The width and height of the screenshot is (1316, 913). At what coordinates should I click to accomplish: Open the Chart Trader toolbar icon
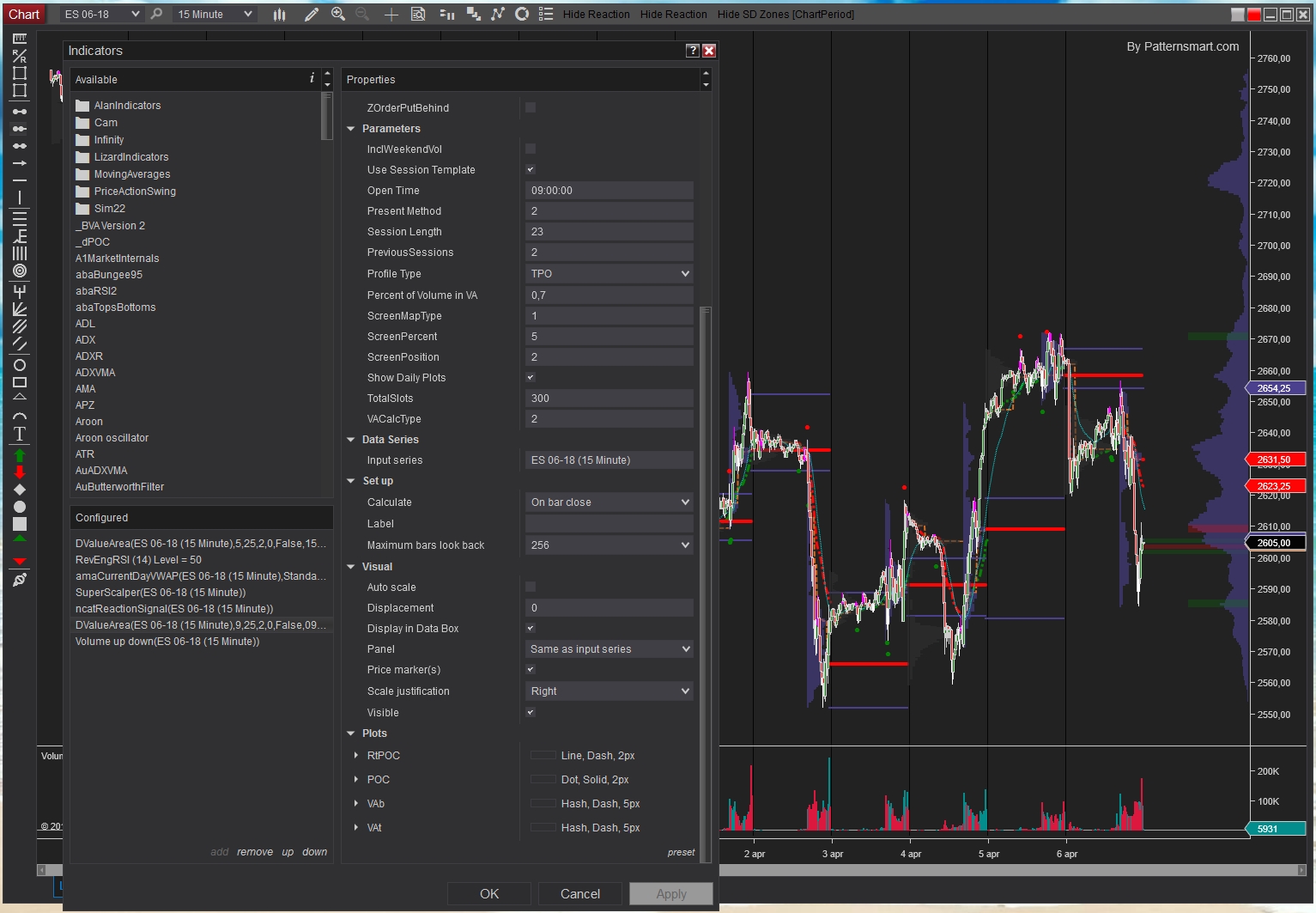point(446,15)
